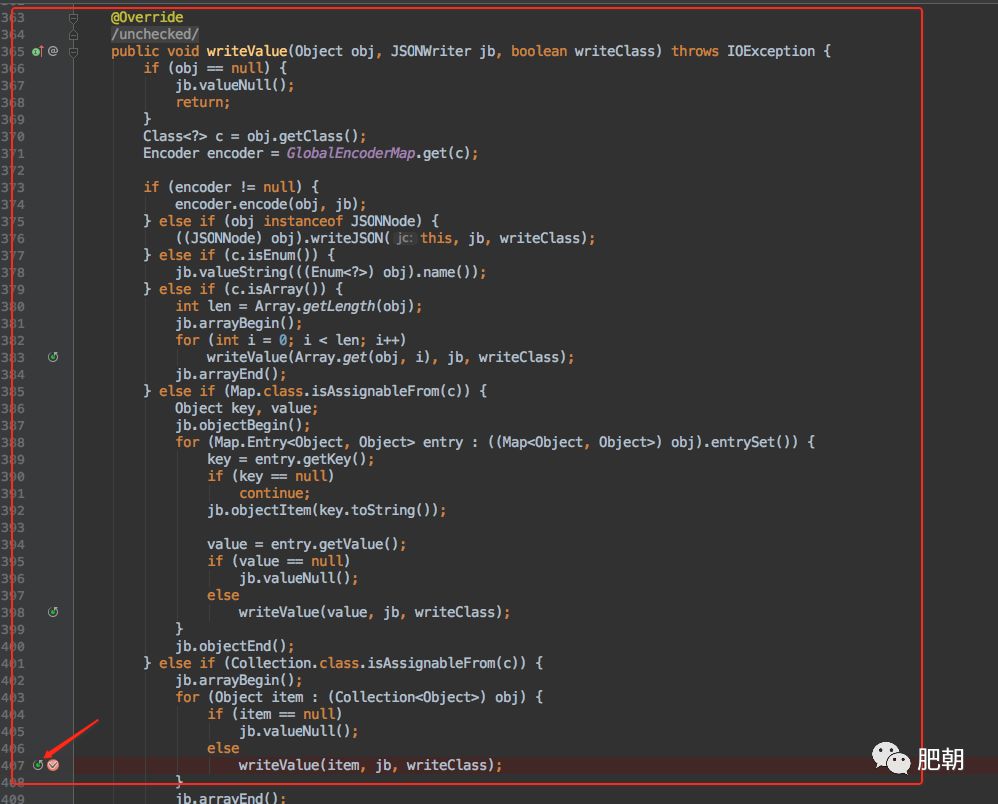Click the pink breakpoint check icon on line 407
998x804 pixels.
point(52,764)
